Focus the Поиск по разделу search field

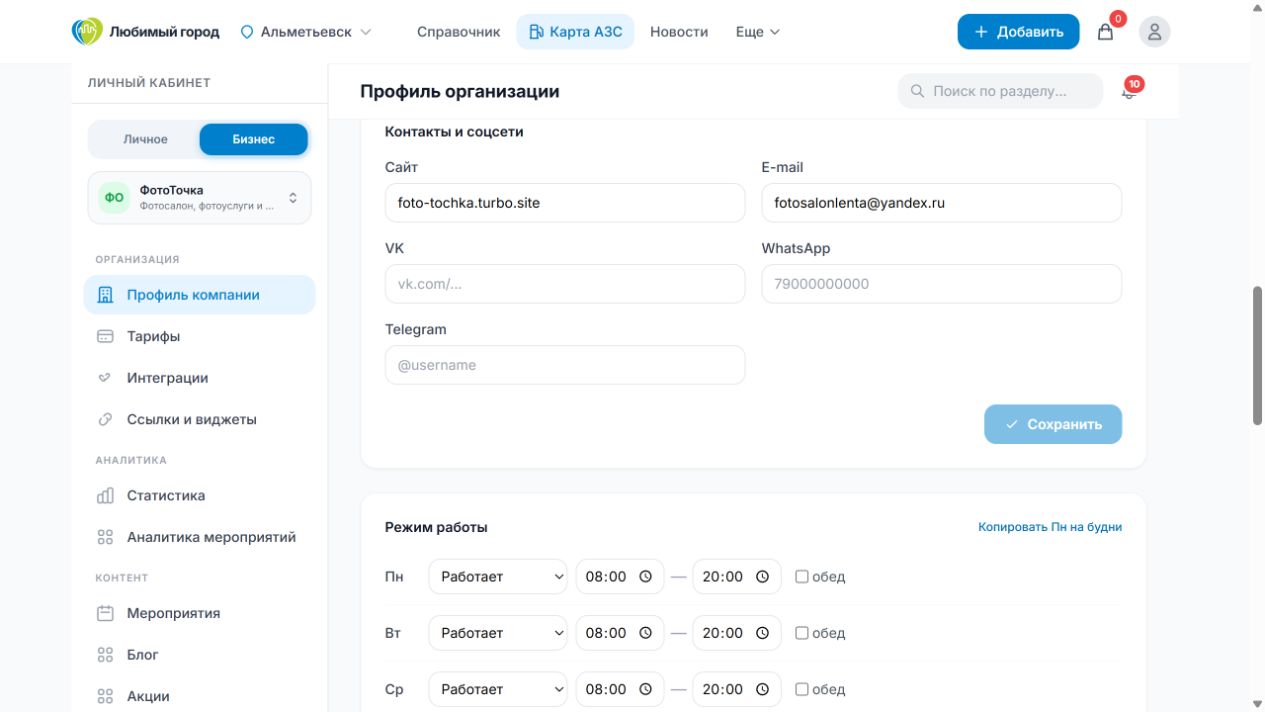click(1000, 91)
